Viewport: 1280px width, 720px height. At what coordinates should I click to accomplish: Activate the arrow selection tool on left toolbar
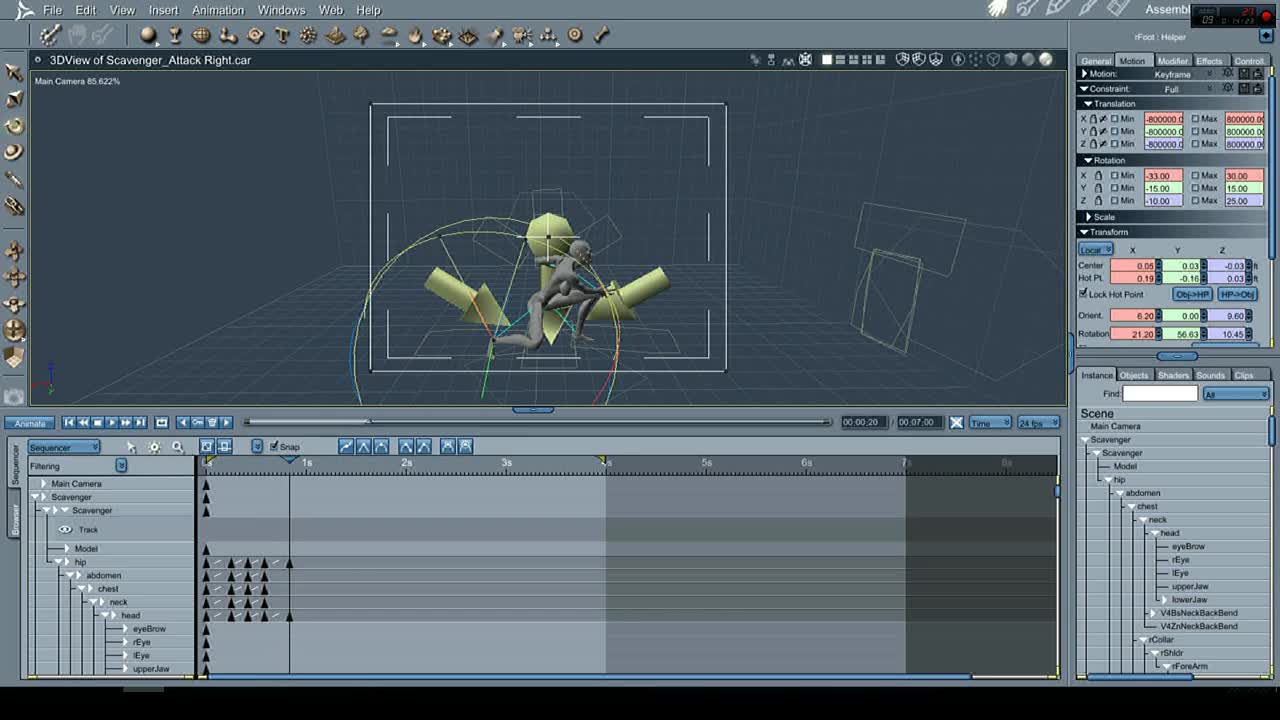[x=14, y=72]
